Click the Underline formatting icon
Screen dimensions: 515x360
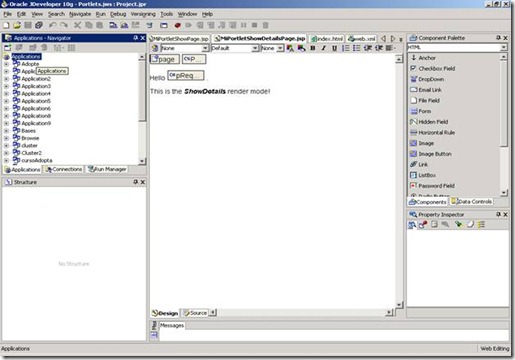pos(334,48)
